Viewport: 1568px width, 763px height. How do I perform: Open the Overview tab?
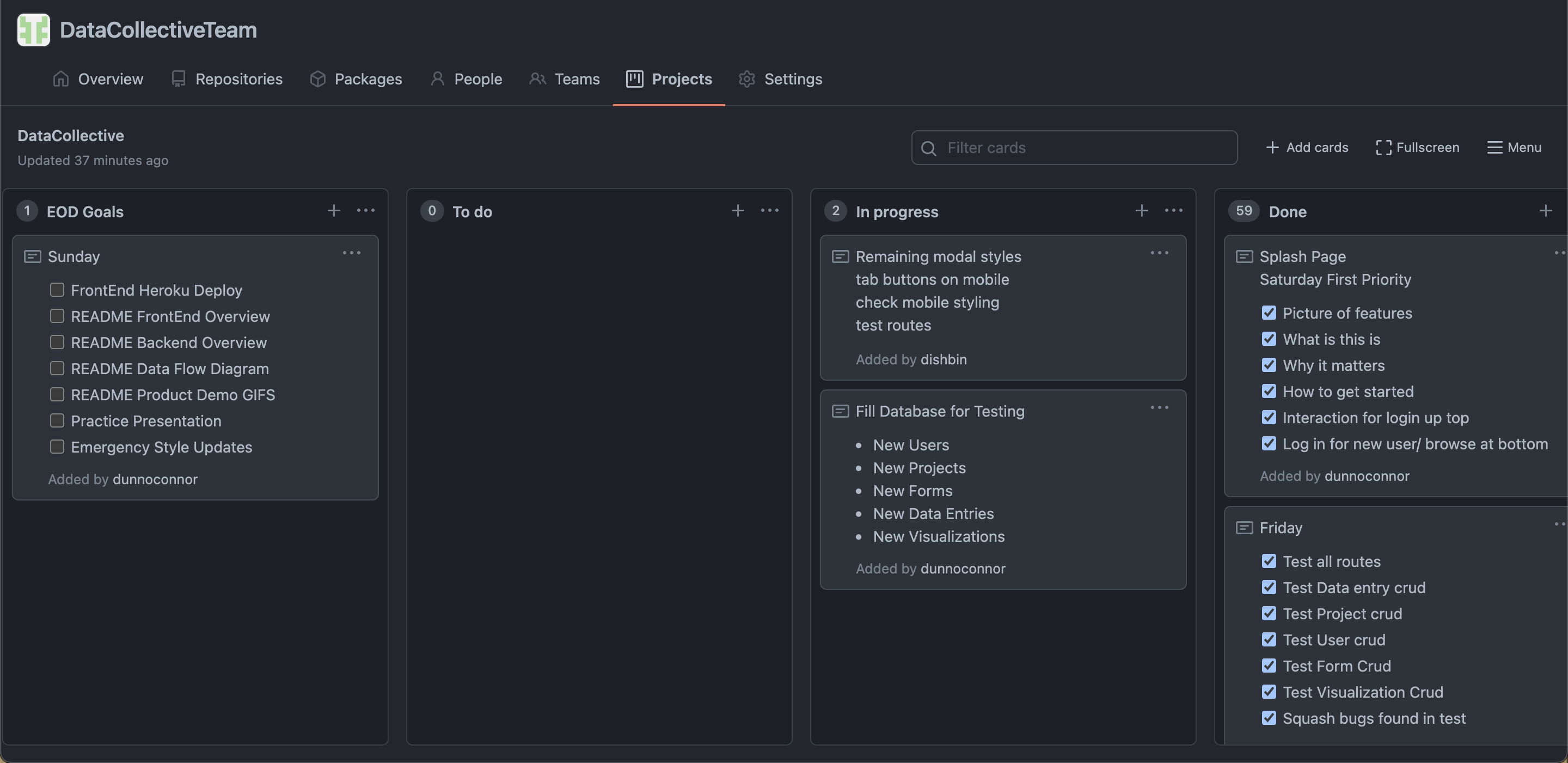point(97,79)
